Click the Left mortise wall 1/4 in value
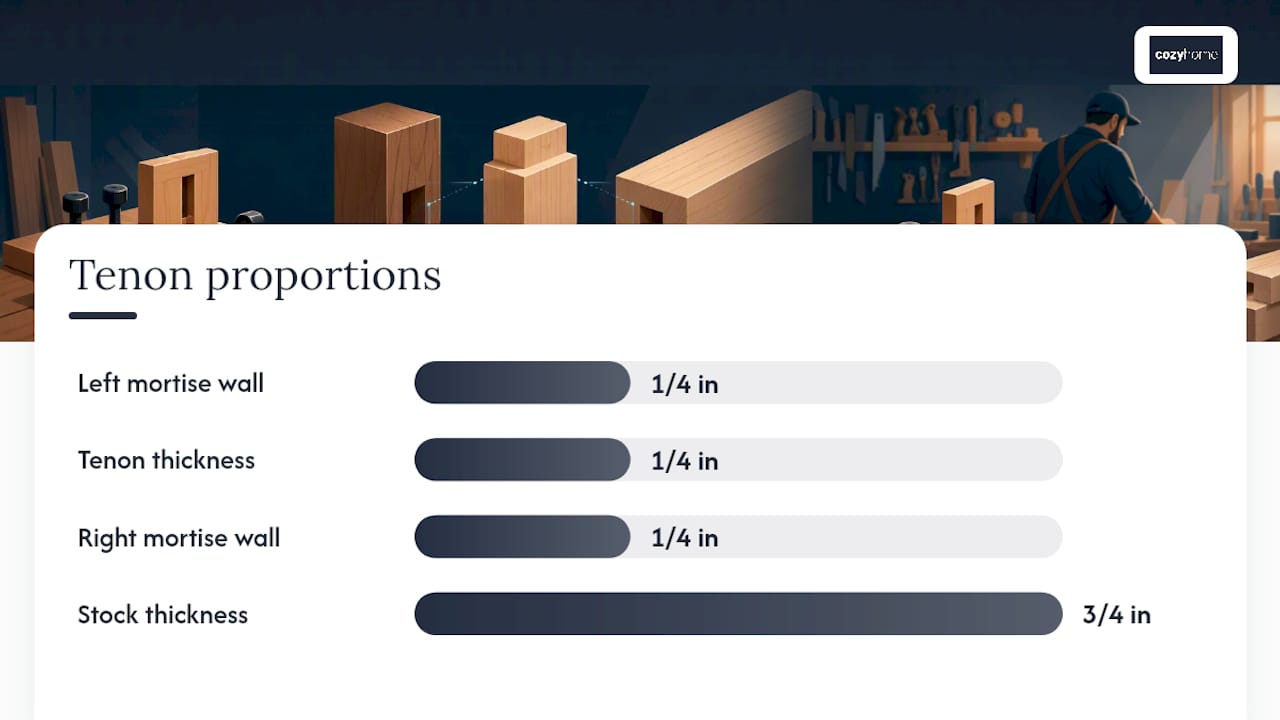This screenshot has height=720, width=1280. (x=685, y=384)
